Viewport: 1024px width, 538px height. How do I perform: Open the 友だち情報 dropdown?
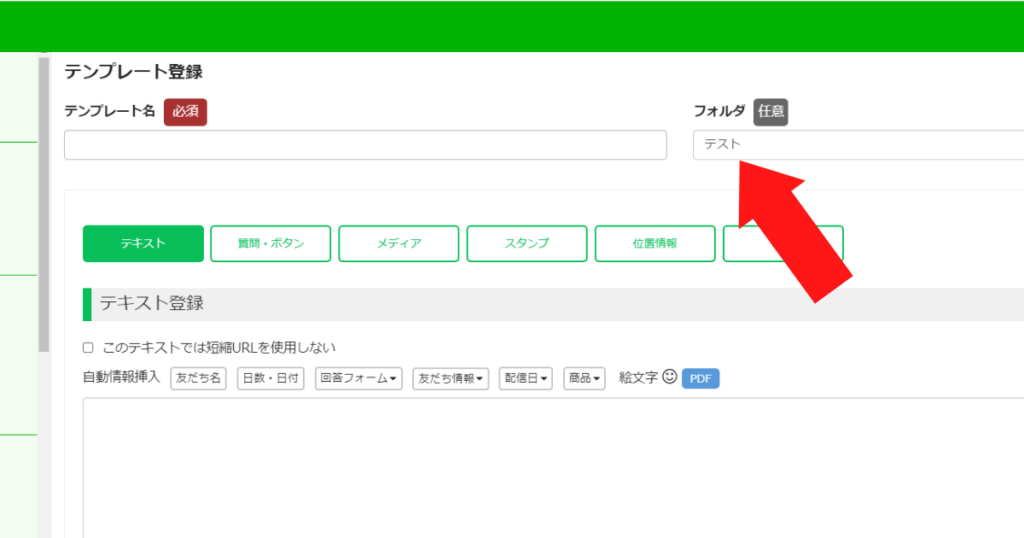(x=451, y=378)
